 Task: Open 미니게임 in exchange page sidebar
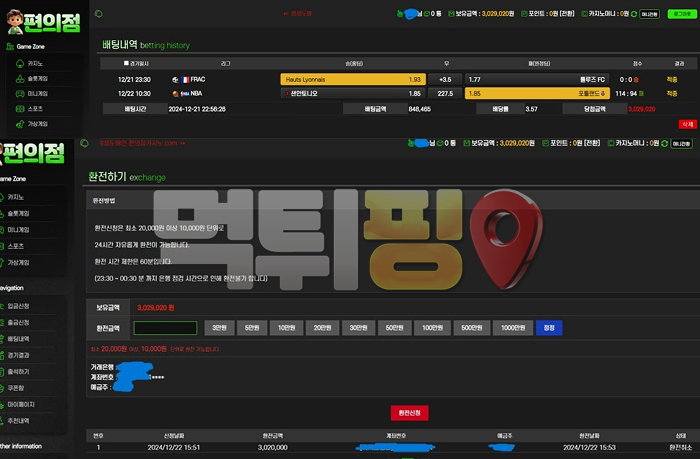(x=18, y=230)
